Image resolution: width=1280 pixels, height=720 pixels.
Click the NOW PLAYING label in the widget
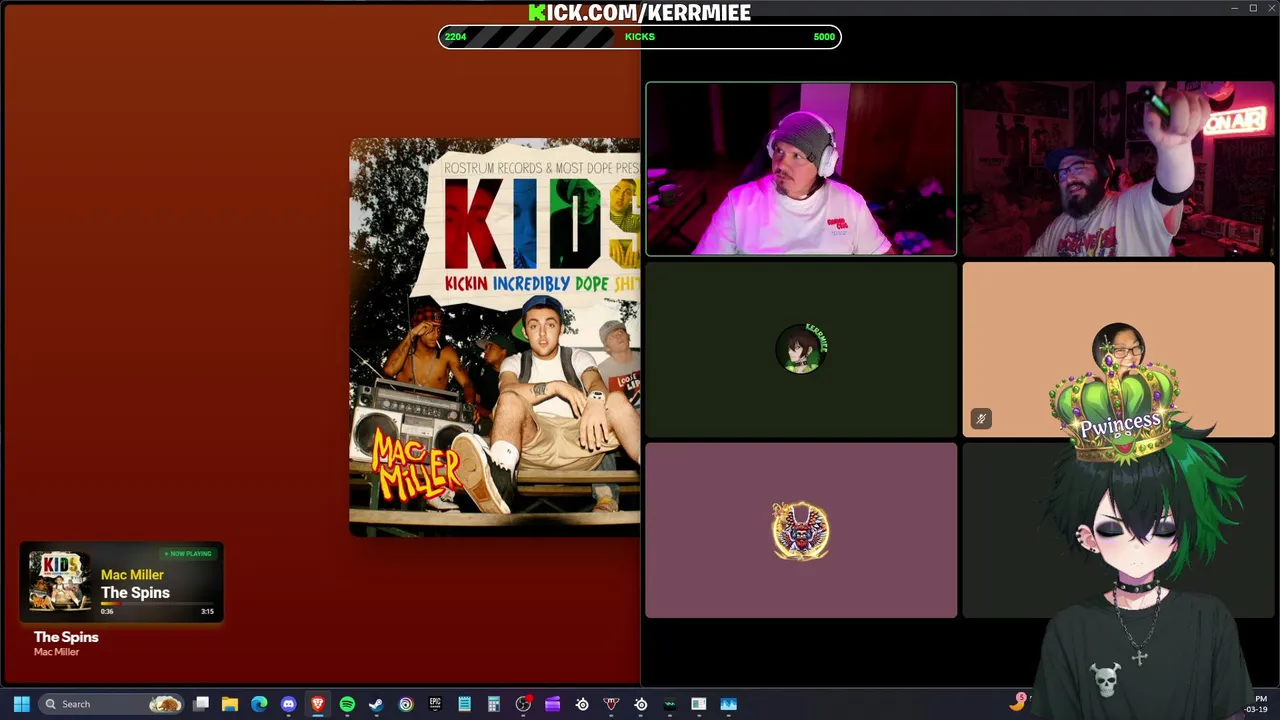click(x=188, y=554)
